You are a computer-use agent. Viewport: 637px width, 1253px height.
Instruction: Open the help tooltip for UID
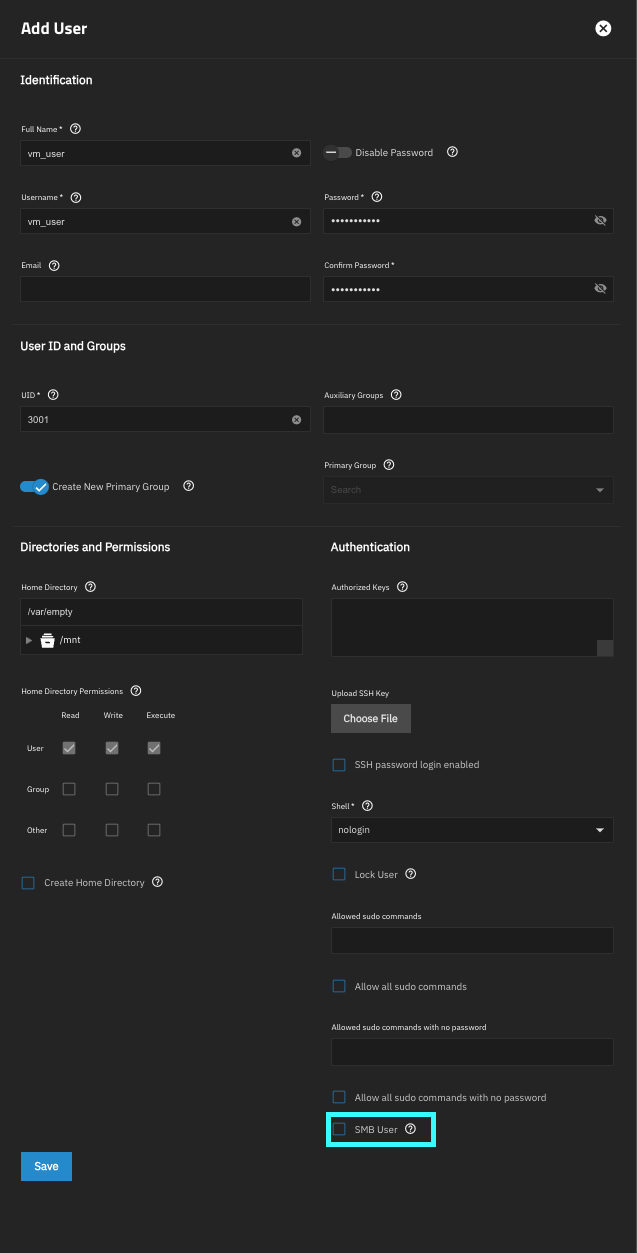pos(53,395)
